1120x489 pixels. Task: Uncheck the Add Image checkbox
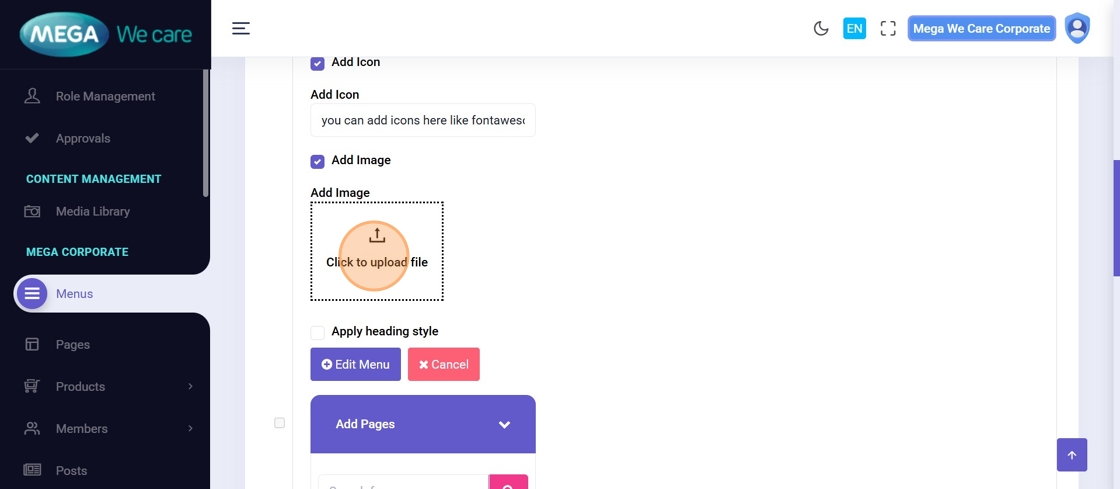pos(317,161)
